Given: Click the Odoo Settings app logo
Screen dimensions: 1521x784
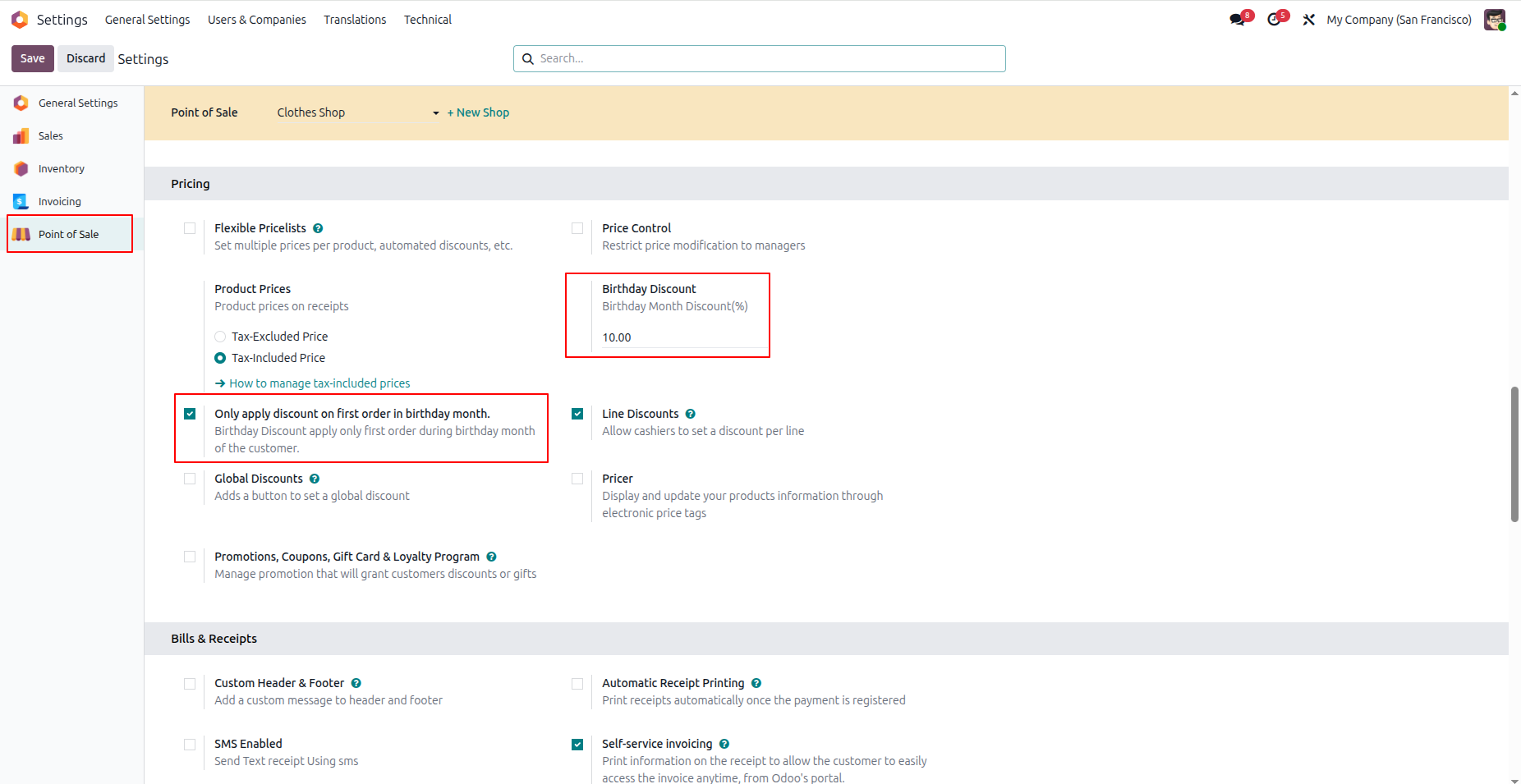Looking at the screenshot, I should (20, 19).
